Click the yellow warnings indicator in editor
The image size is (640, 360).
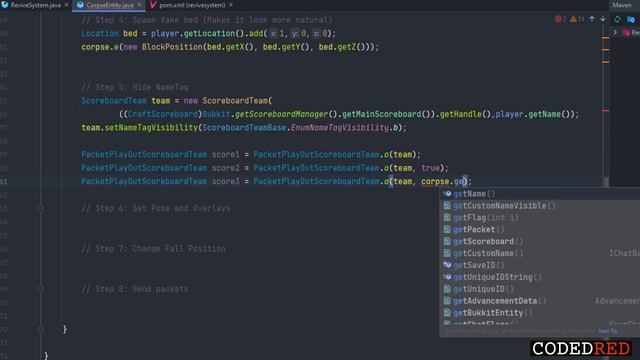577,19
